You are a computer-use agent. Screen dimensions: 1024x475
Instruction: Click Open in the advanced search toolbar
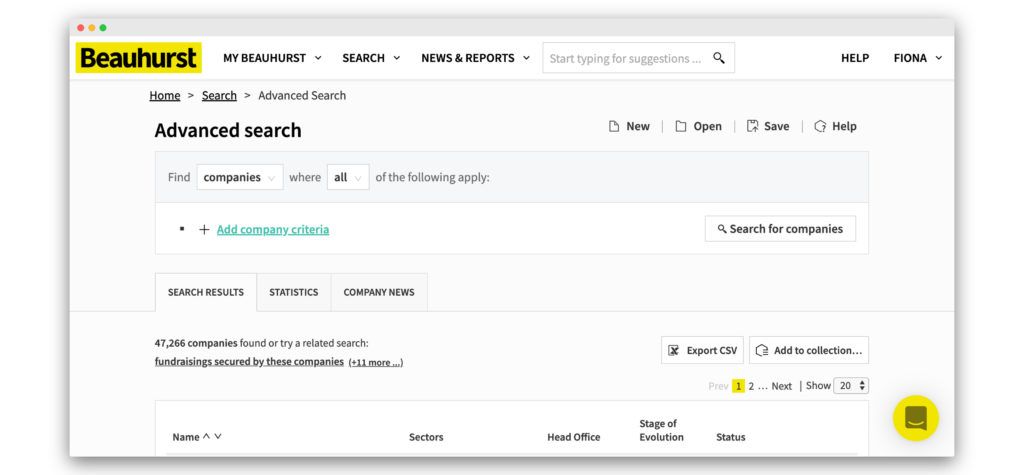tap(698, 126)
